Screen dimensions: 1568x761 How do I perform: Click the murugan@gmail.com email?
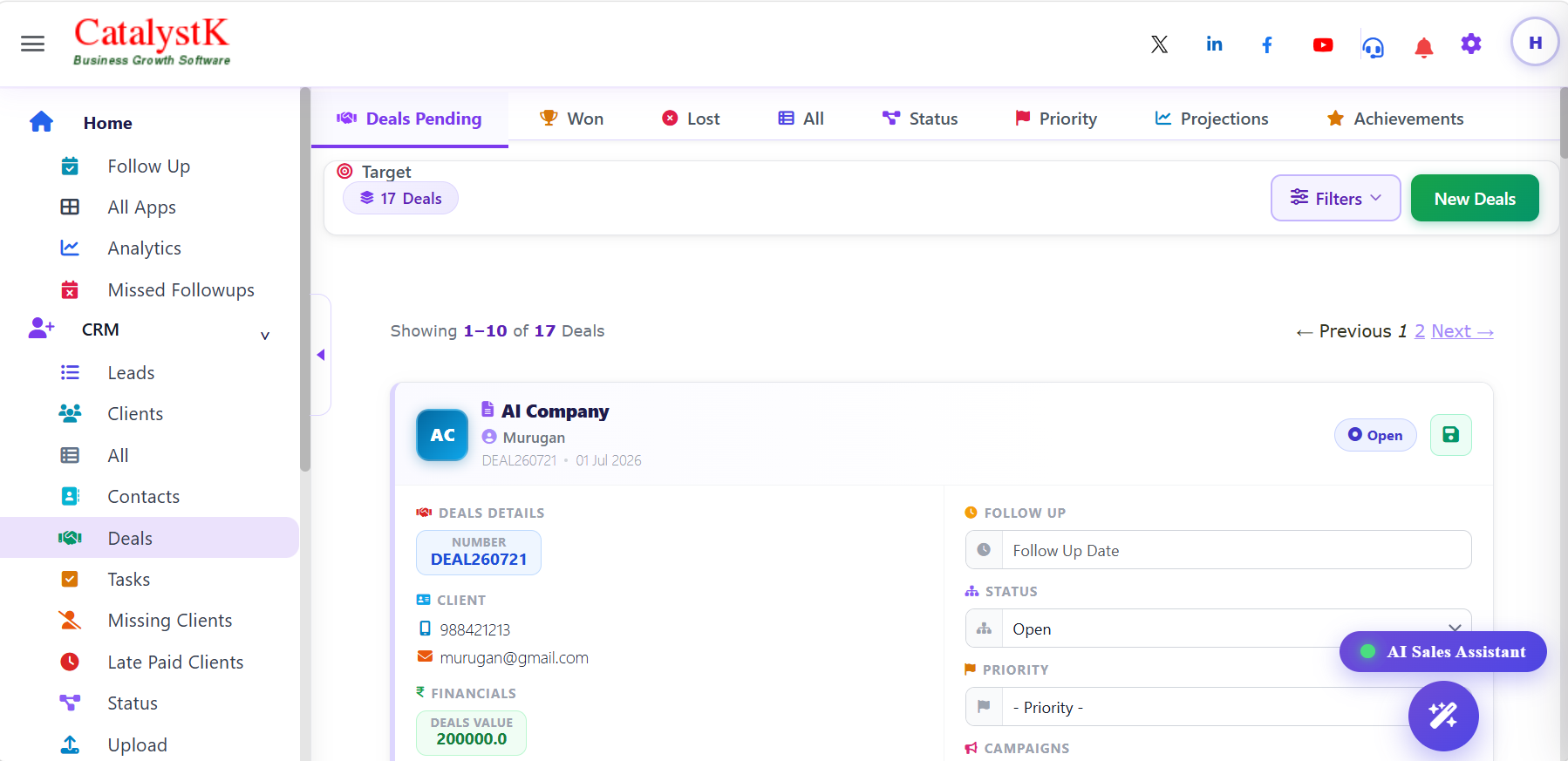[514, 657]
